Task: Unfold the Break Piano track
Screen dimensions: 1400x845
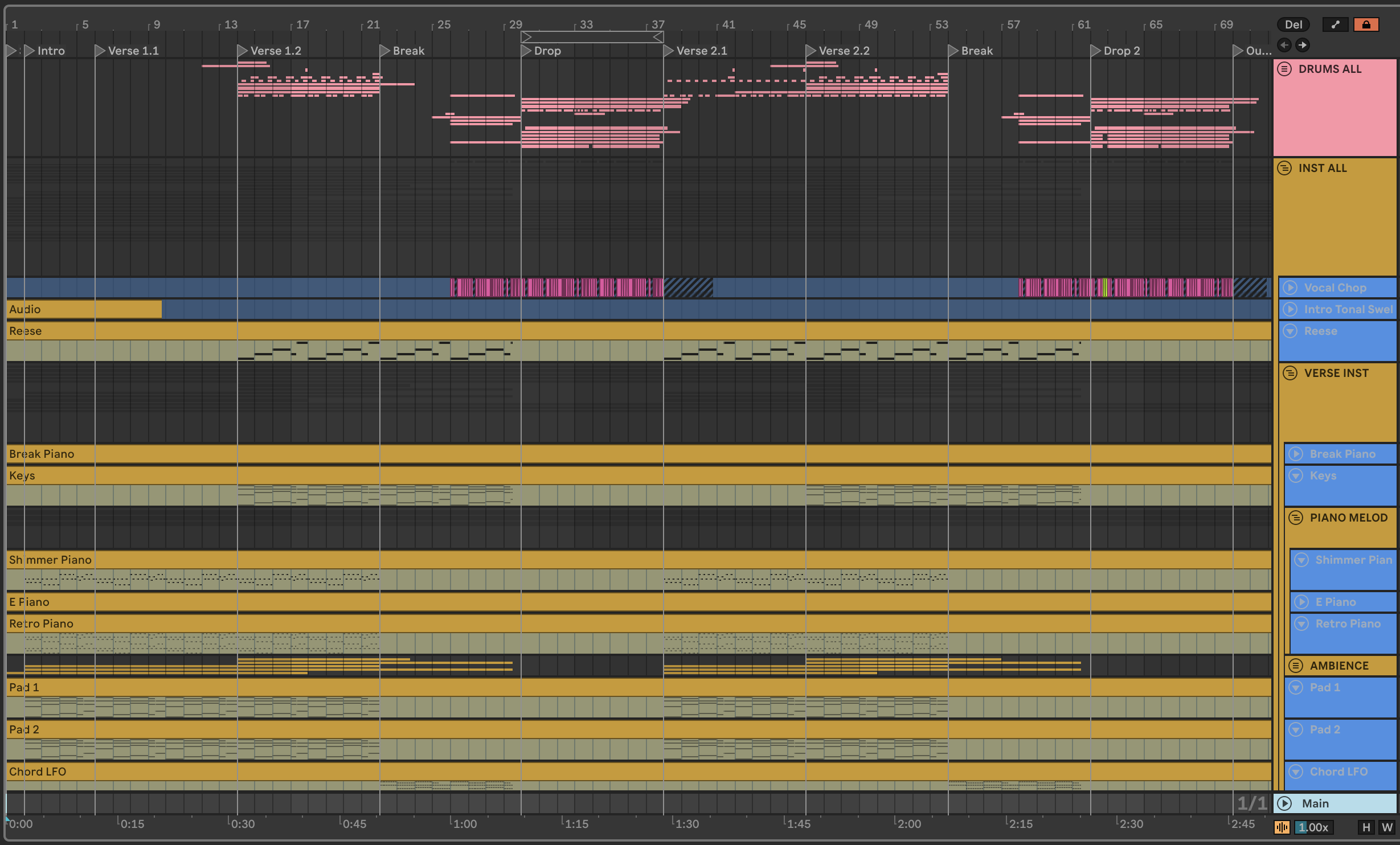Action: (x=1296, y=454)
